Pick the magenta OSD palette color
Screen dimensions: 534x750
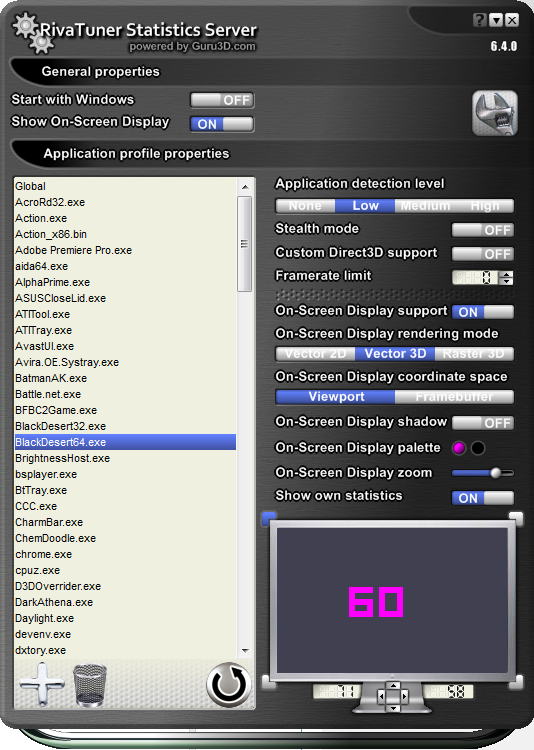(459, 448)
